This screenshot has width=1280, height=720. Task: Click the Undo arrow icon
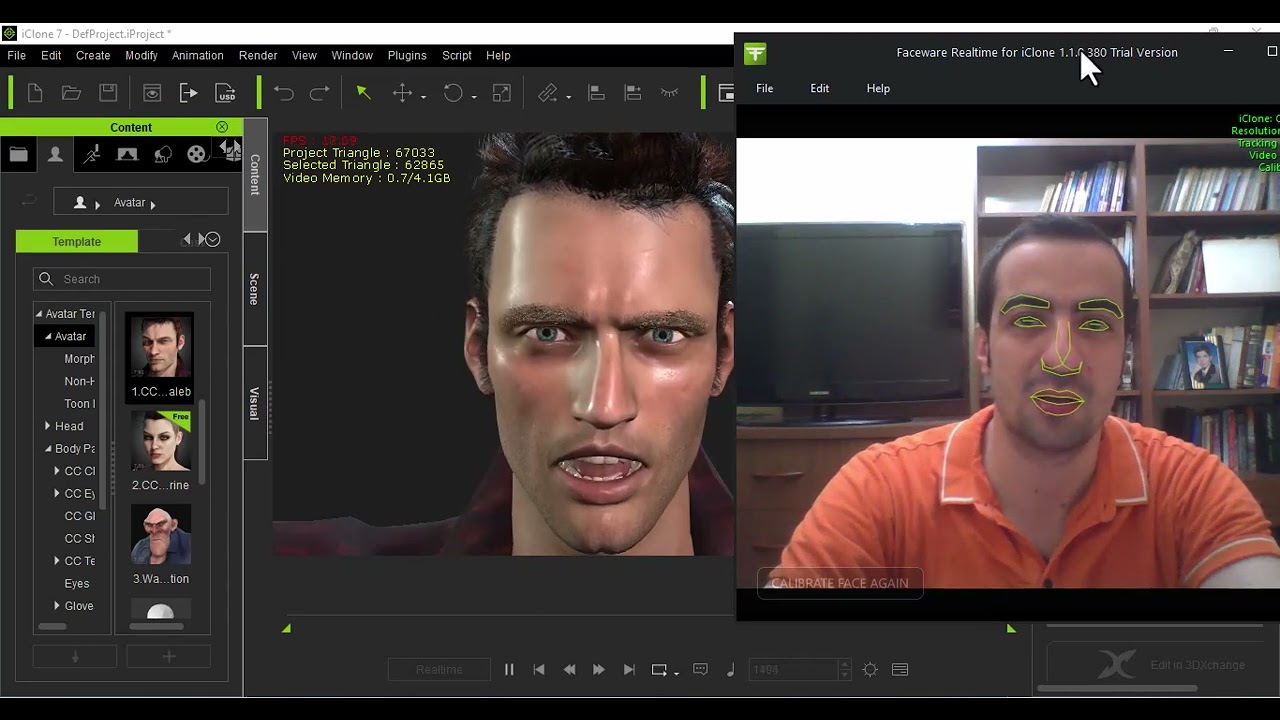(x=284, y=93)
